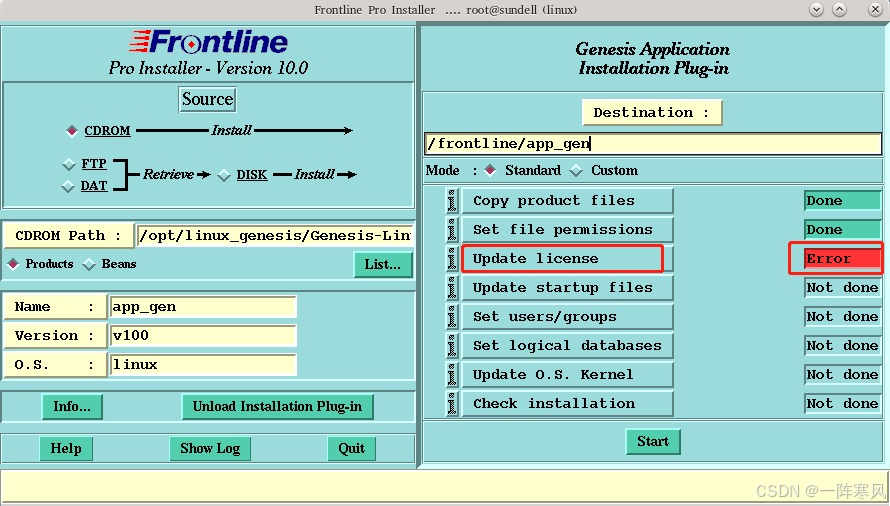Viewport: 890px width, 506px height.
Task: Click the Name field containing app_gen
Action: point(203,307)
